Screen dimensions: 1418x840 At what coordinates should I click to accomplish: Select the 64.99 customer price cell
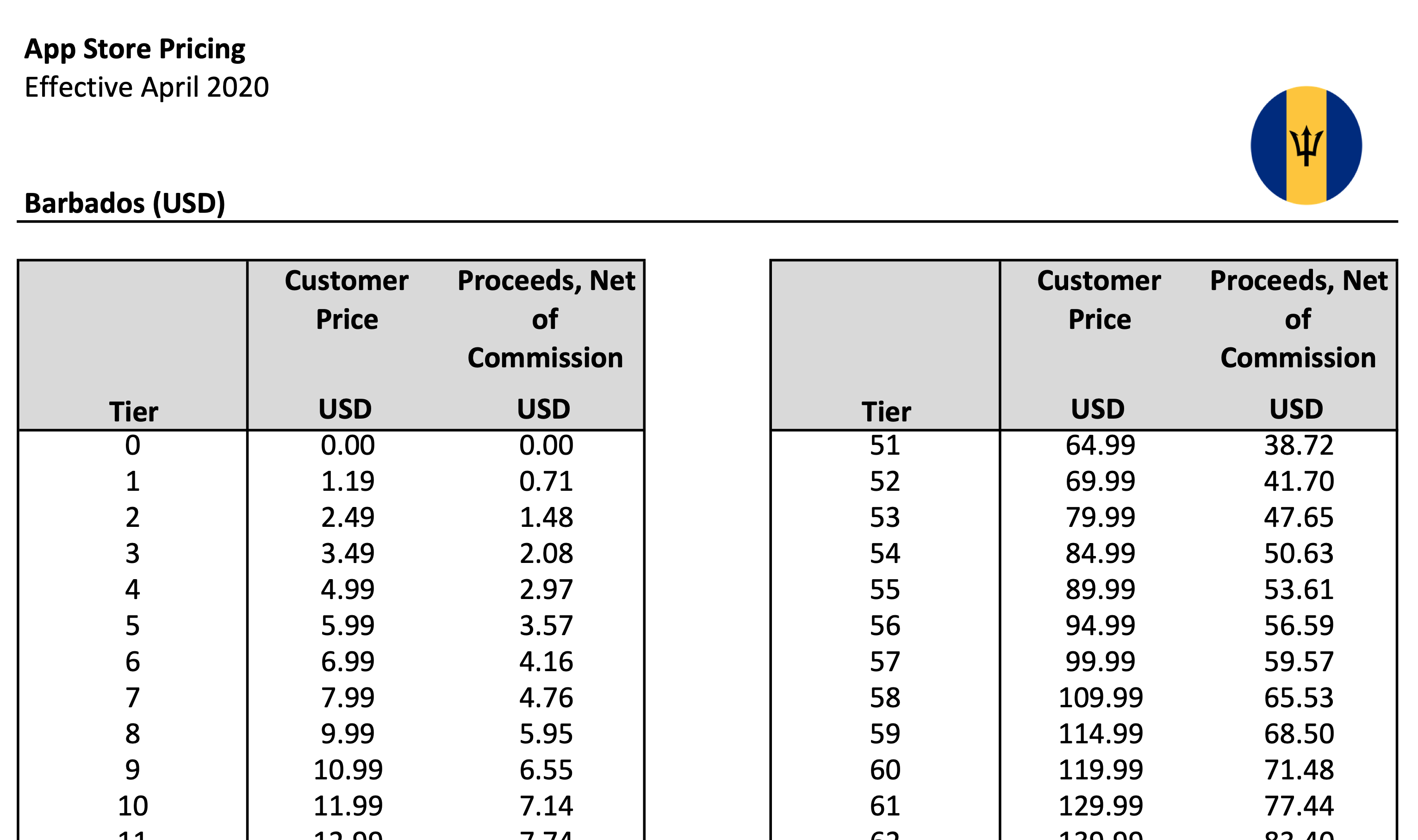coord(1100,445)
